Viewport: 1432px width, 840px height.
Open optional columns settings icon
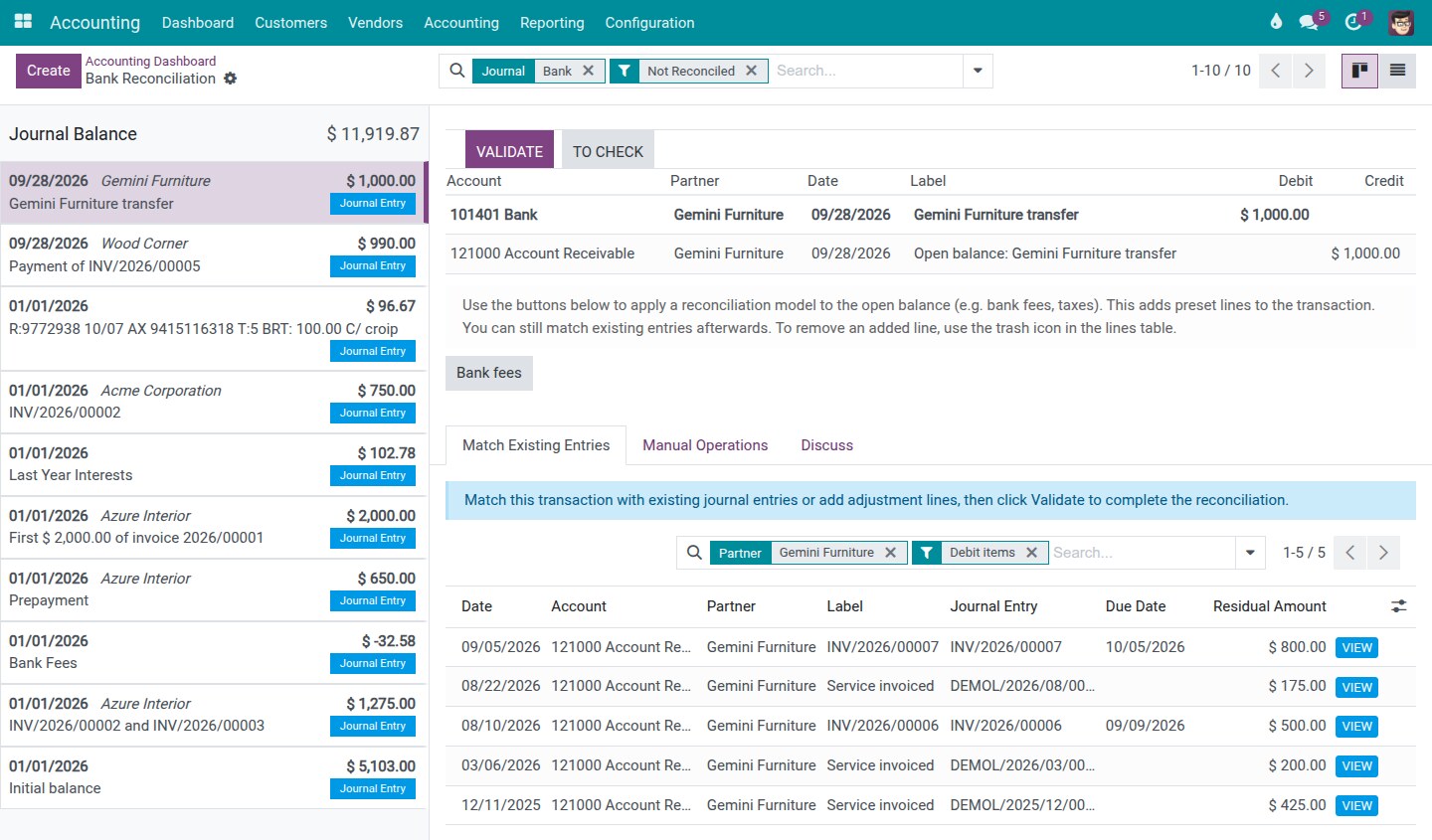pyautogui.click(x=1399, y=605)
